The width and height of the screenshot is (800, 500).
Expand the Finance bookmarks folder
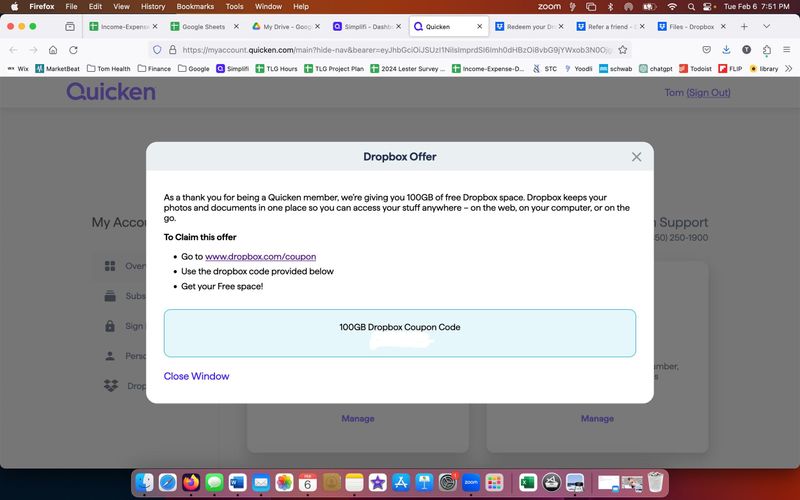(154, 68)
